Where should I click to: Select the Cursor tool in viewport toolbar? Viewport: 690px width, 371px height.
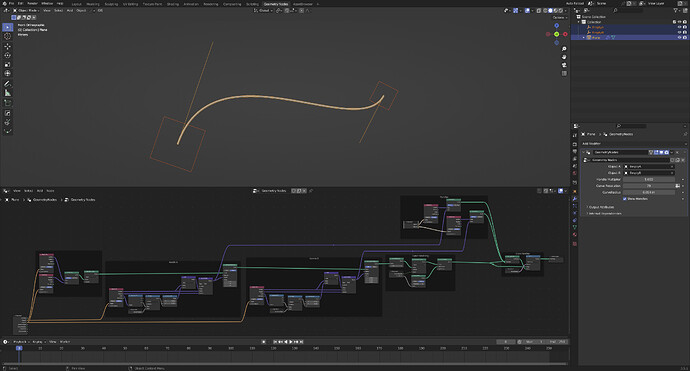pos(7,37)
